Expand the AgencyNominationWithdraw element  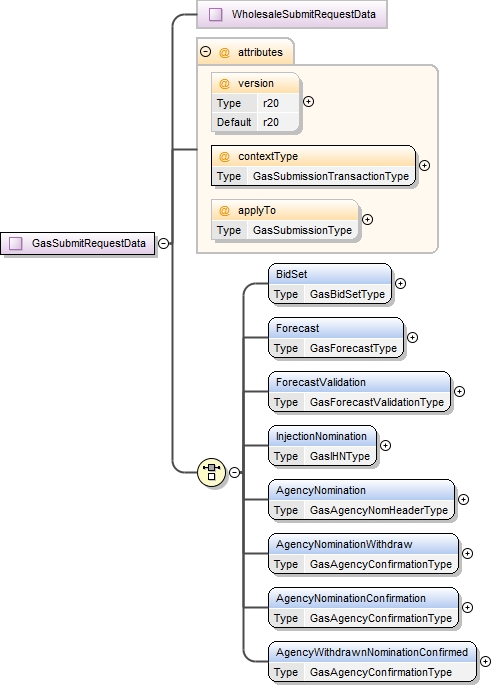tap(468, 553)
